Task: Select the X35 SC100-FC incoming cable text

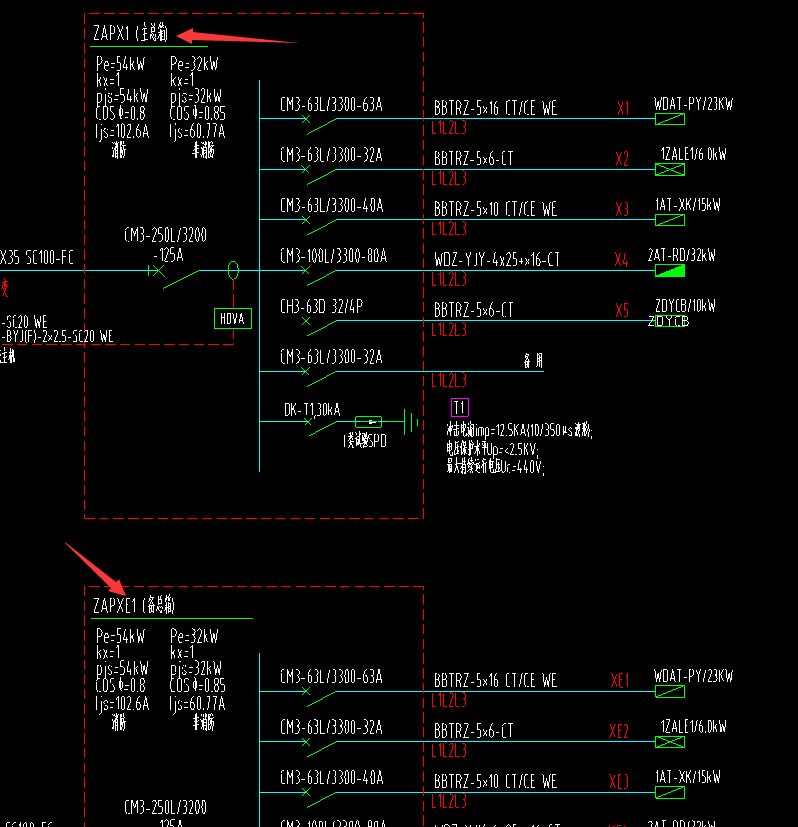Action: pyautogui.click(x=37, y=257)
